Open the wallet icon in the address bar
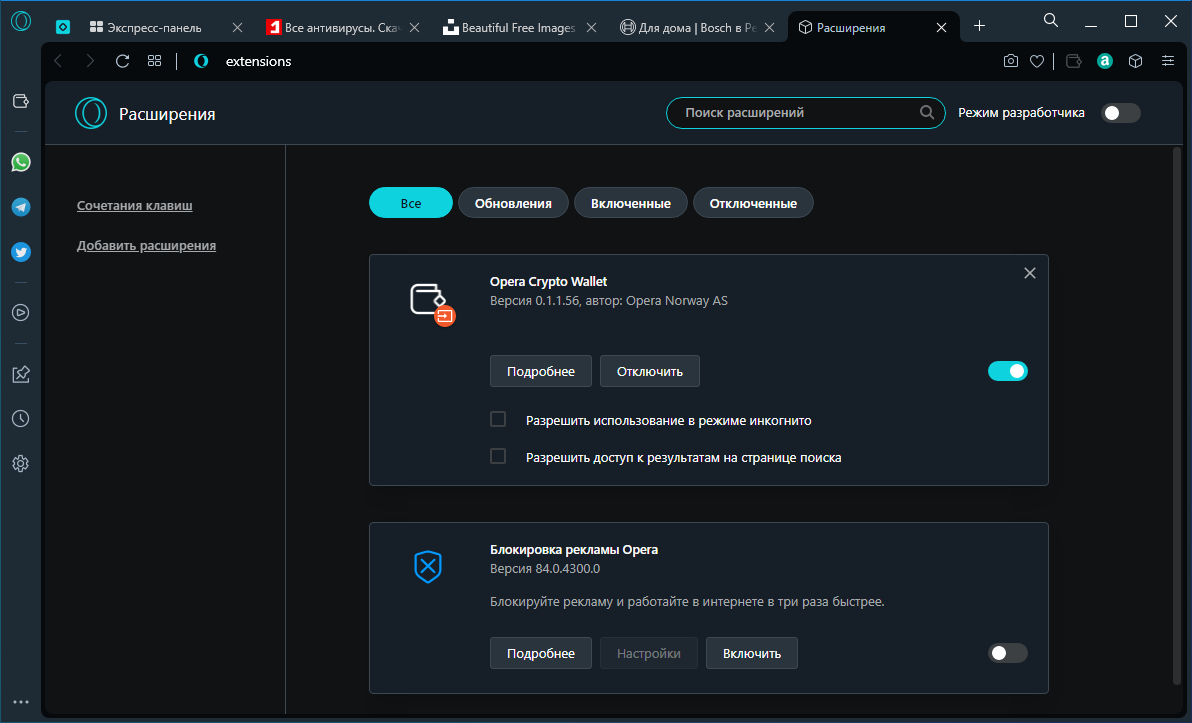 tap(1073, 61)
